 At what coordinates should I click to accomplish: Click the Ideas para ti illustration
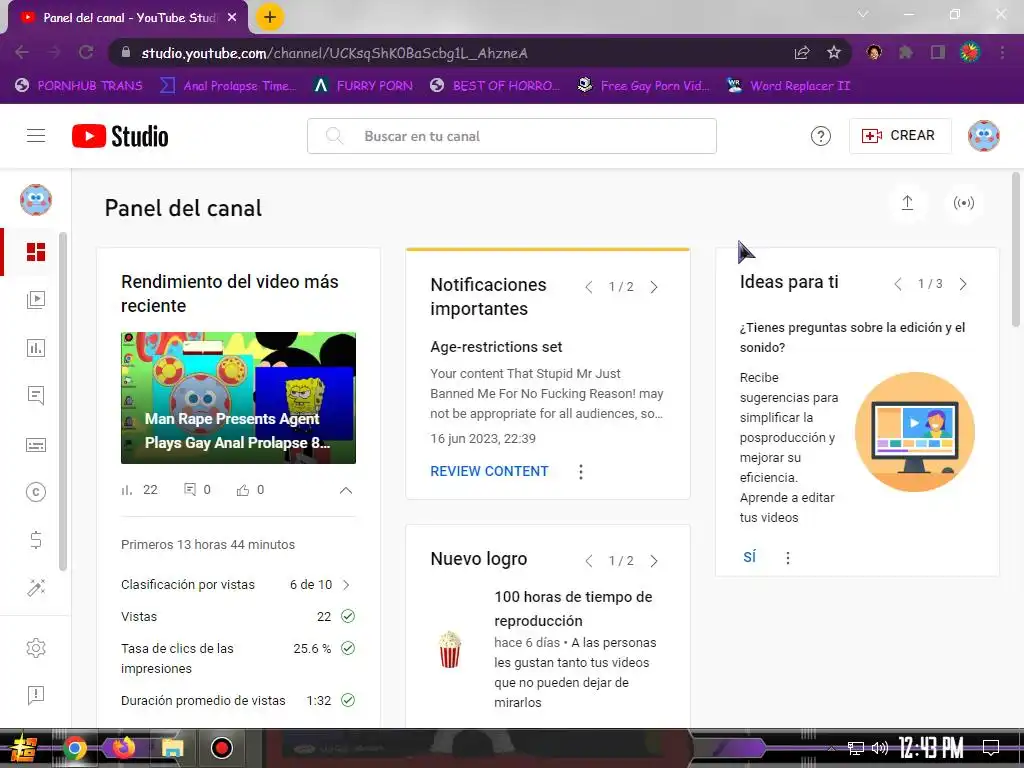(x=914, y=432)
